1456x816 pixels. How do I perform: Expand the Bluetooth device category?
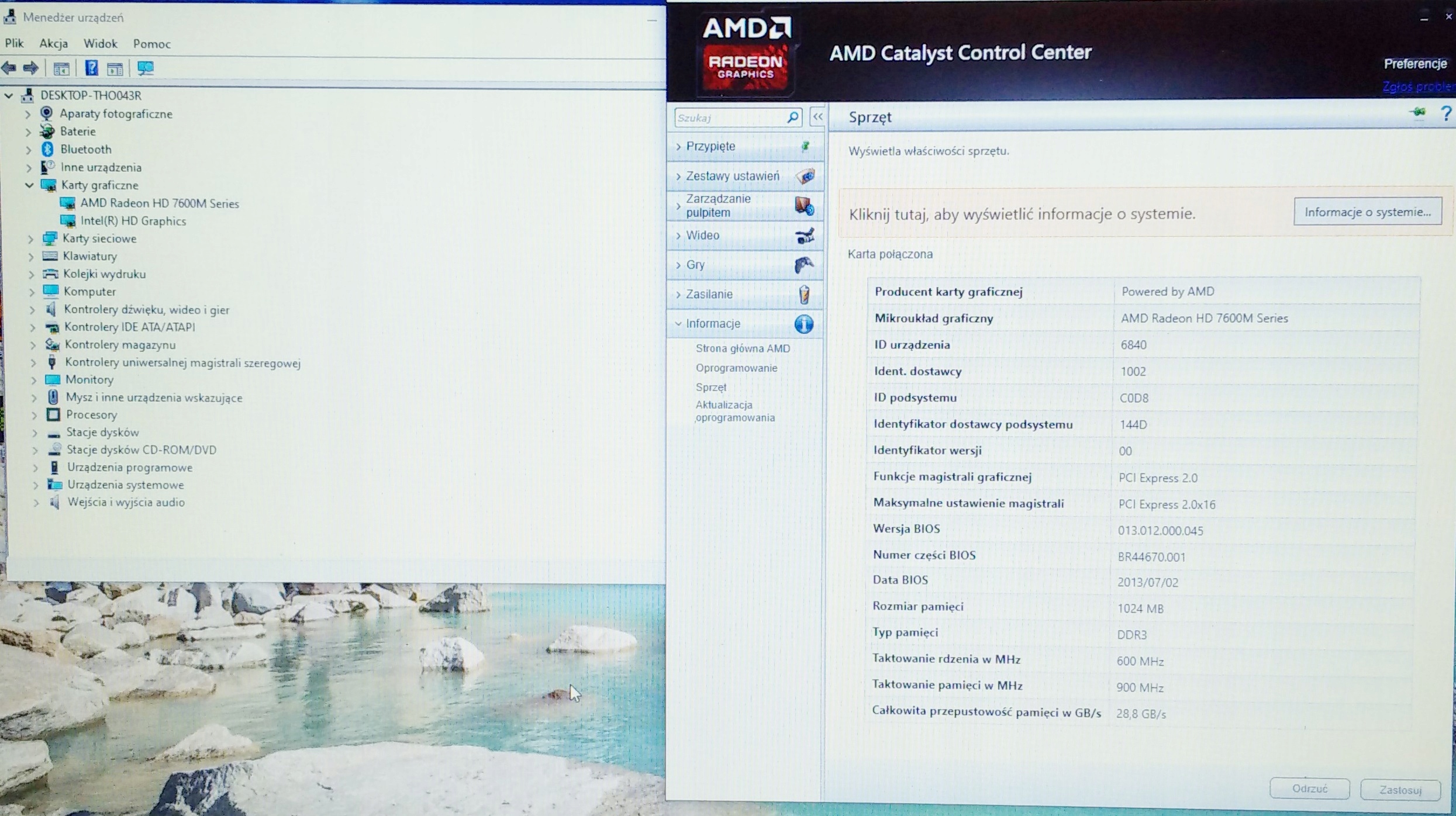[28, 150]
